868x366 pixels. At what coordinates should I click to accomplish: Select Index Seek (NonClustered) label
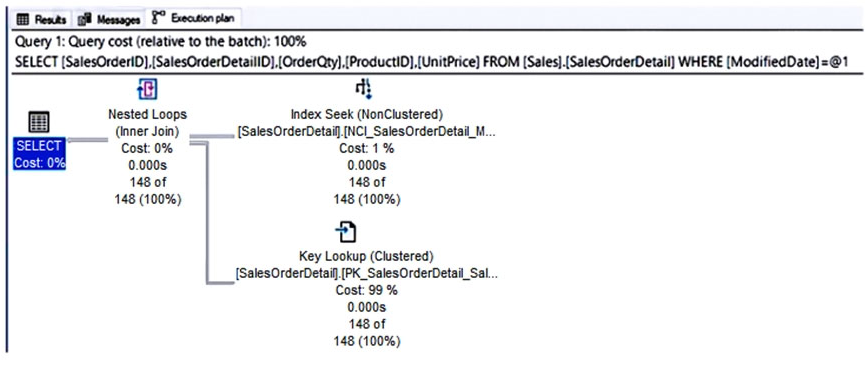(x=367, y=115)
